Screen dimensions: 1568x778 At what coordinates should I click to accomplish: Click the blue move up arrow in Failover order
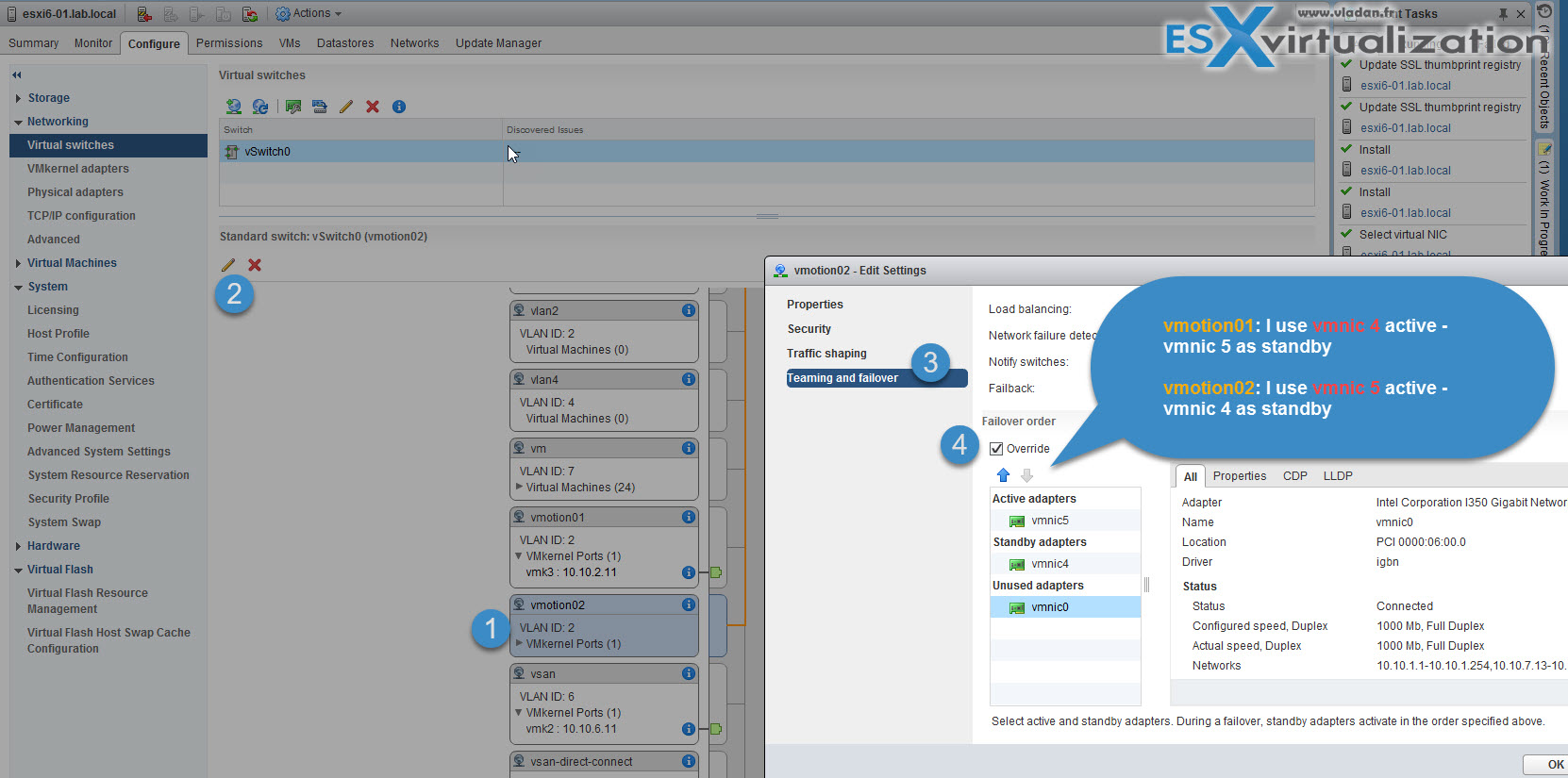tap(1003, 475)
